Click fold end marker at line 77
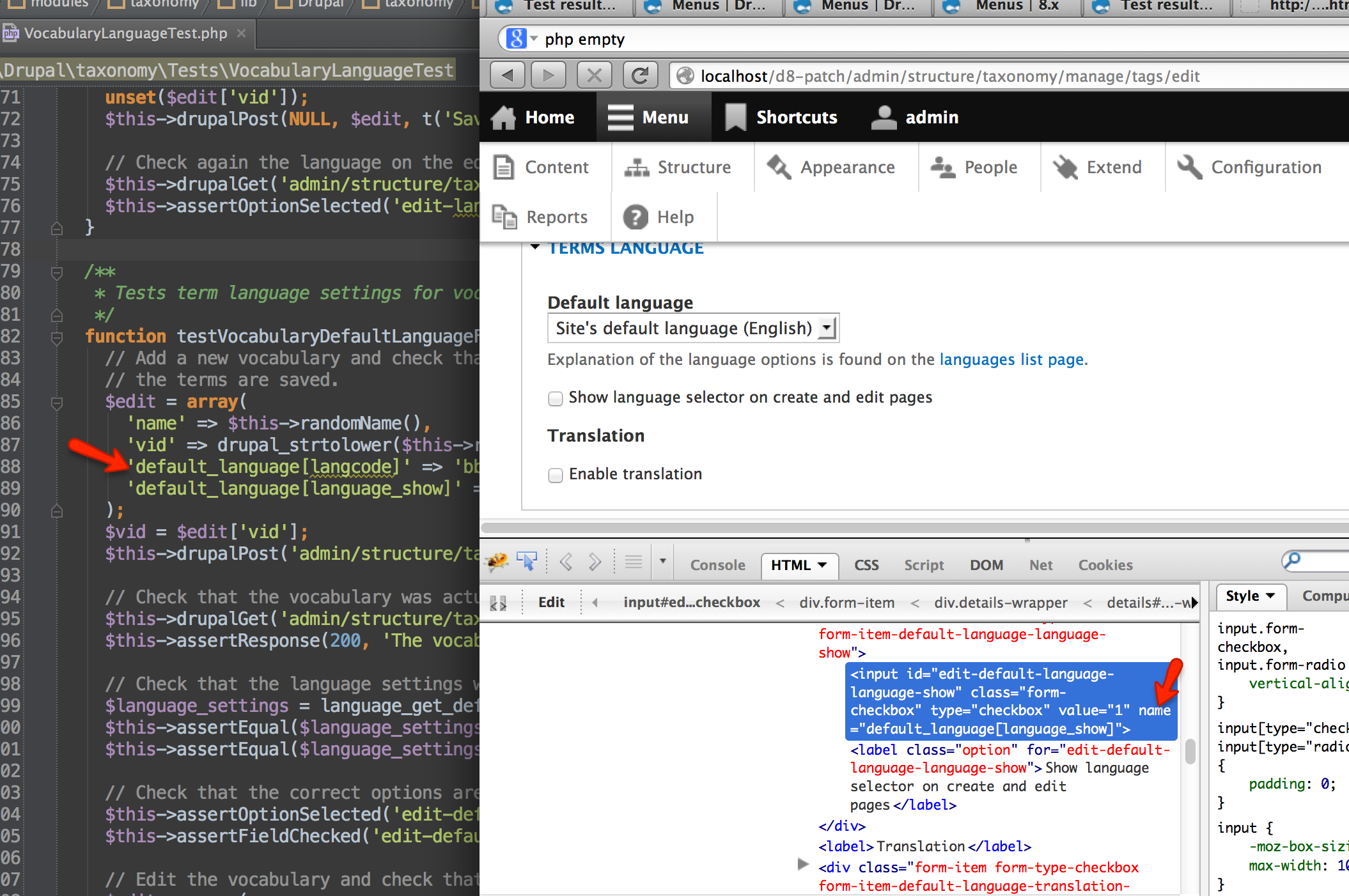 57,228
